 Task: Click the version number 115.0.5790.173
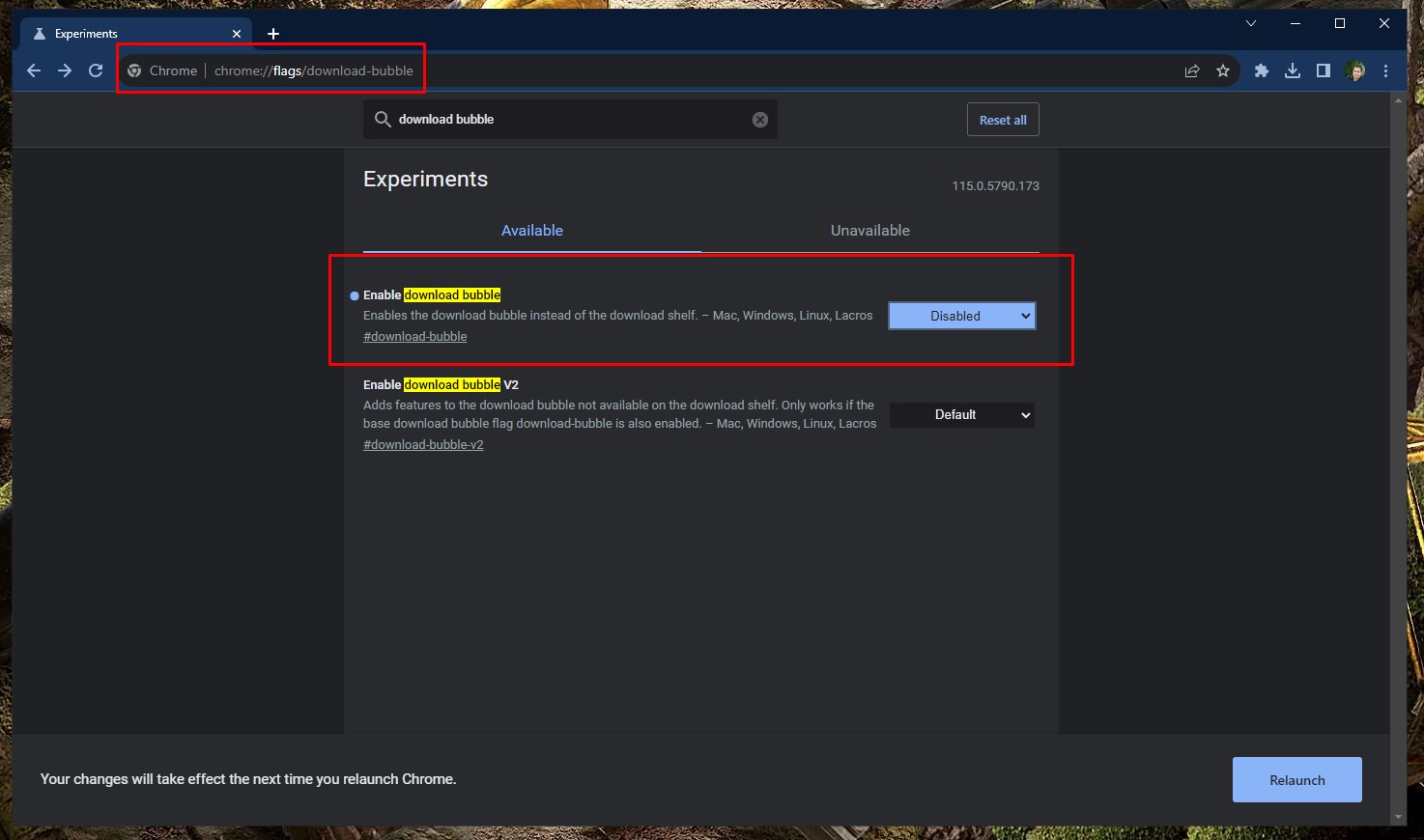pos(995,185)
